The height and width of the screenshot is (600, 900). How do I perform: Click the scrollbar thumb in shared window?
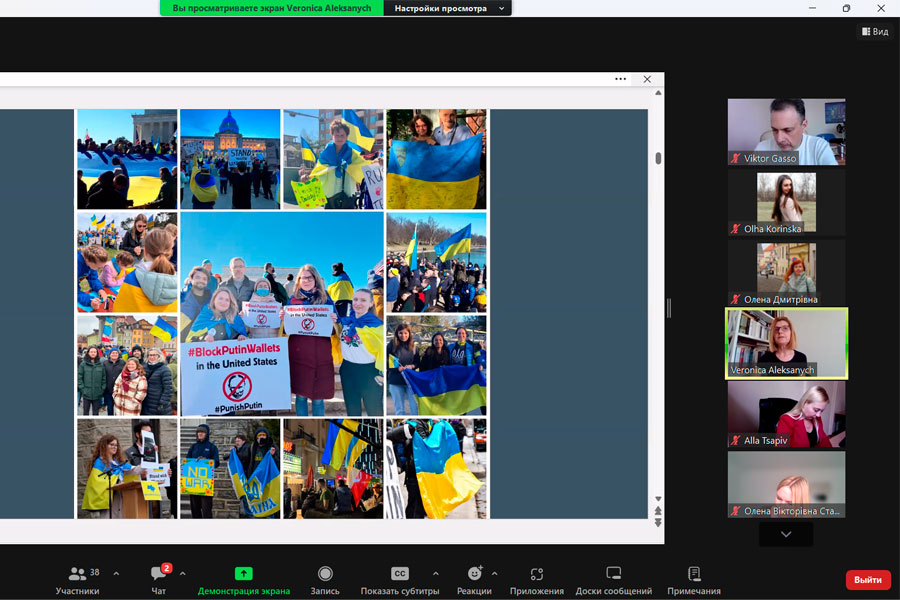click(x=658, y=158)
